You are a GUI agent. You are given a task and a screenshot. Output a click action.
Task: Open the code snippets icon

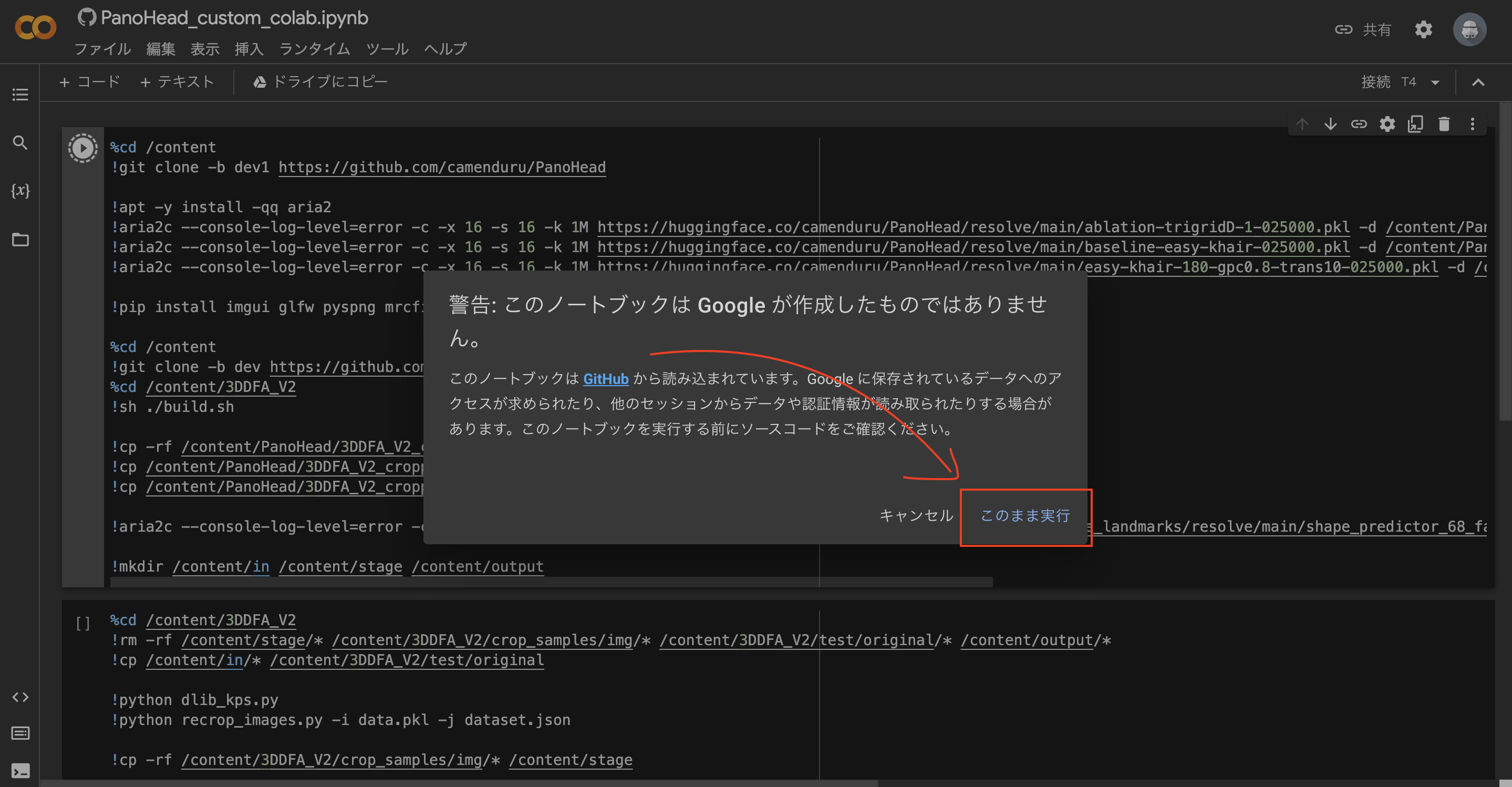coord(20,697)
